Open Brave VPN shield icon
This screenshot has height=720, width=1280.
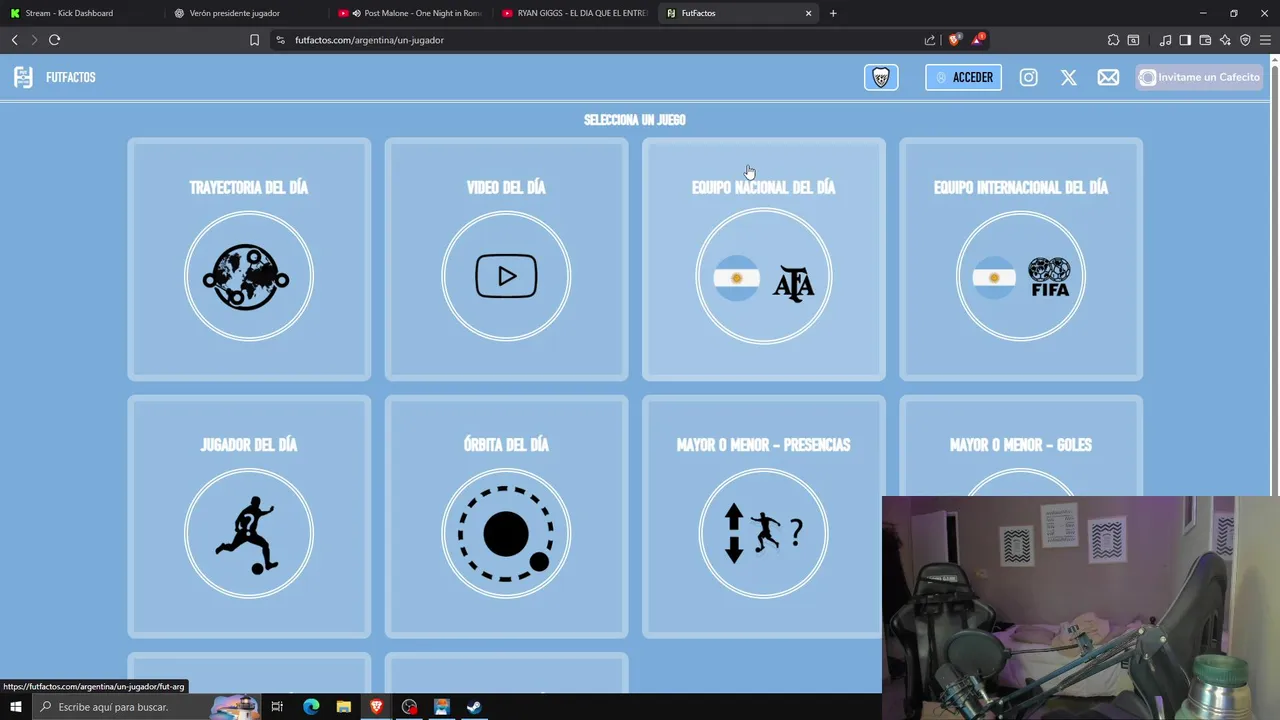(1245, 40)
